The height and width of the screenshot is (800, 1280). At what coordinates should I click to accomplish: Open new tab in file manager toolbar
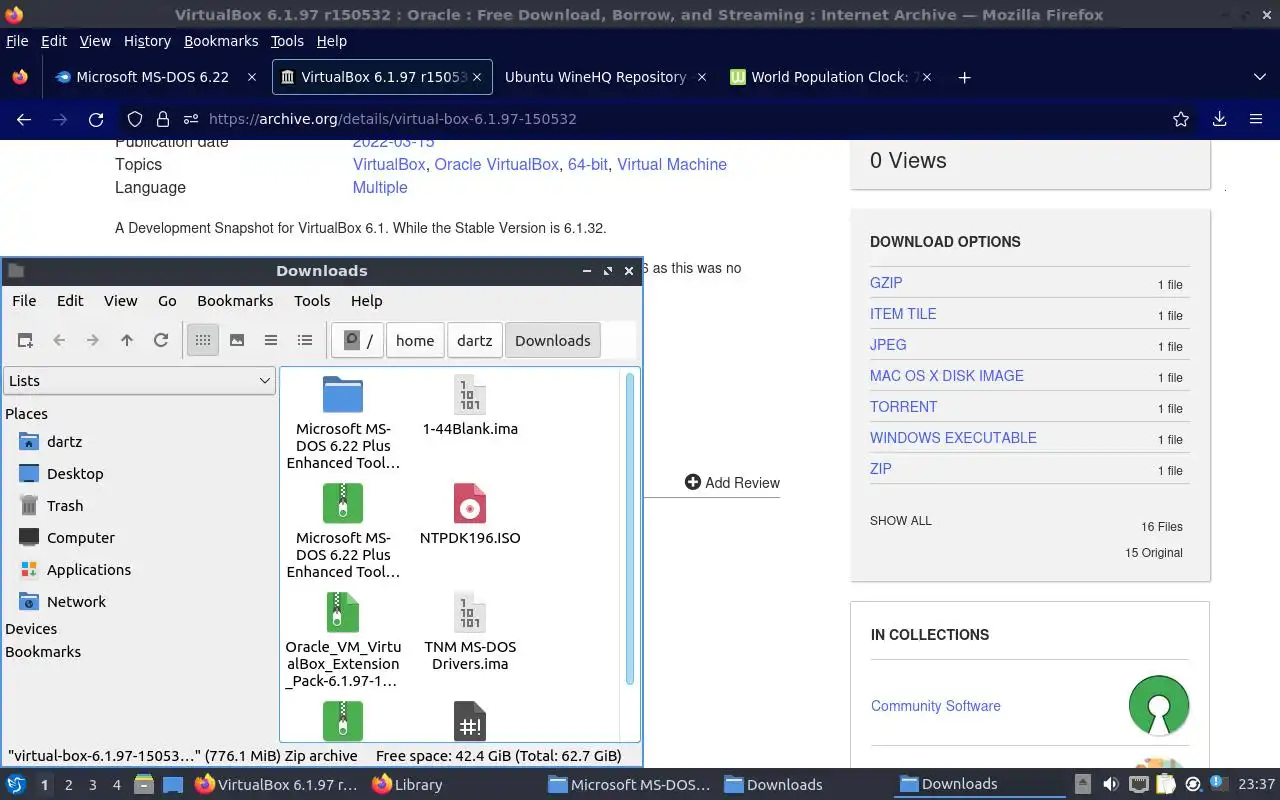point(26,340)
